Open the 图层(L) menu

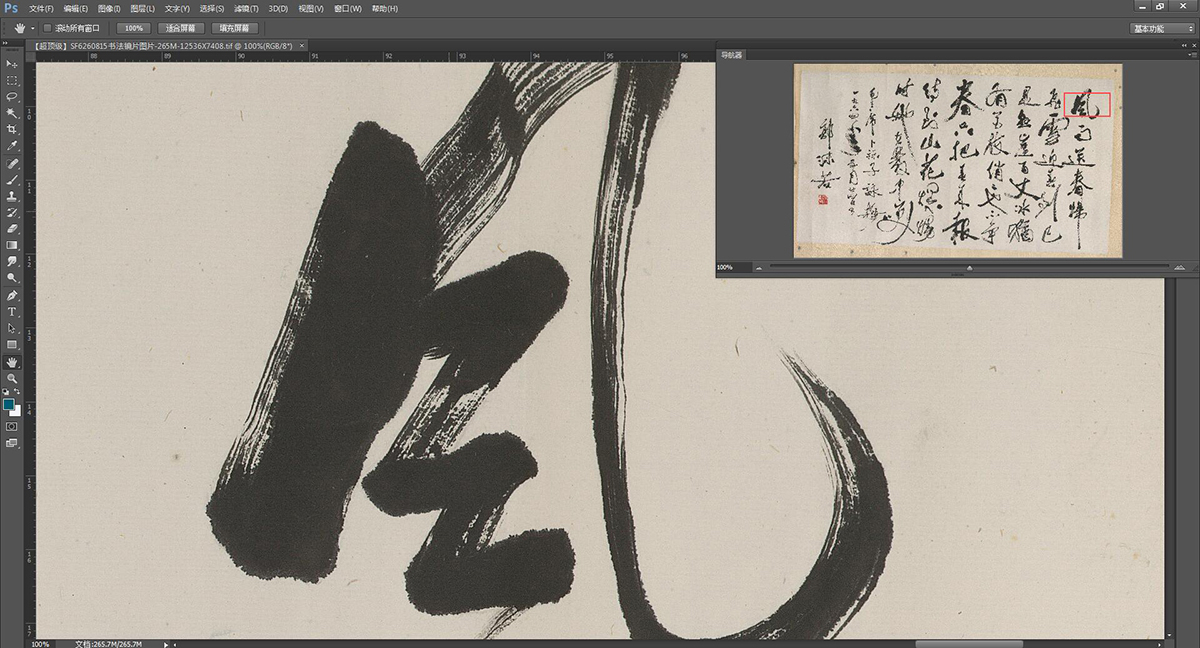142,8
